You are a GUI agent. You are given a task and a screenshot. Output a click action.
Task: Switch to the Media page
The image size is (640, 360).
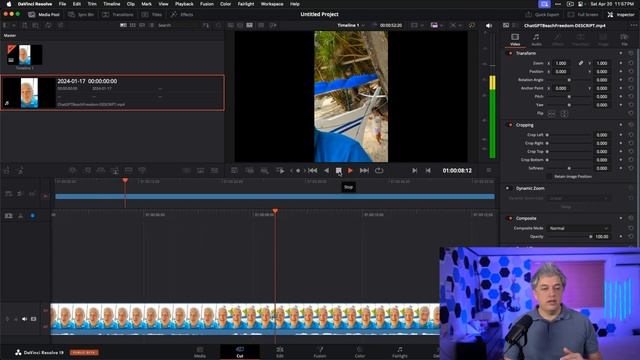point(200,352)
